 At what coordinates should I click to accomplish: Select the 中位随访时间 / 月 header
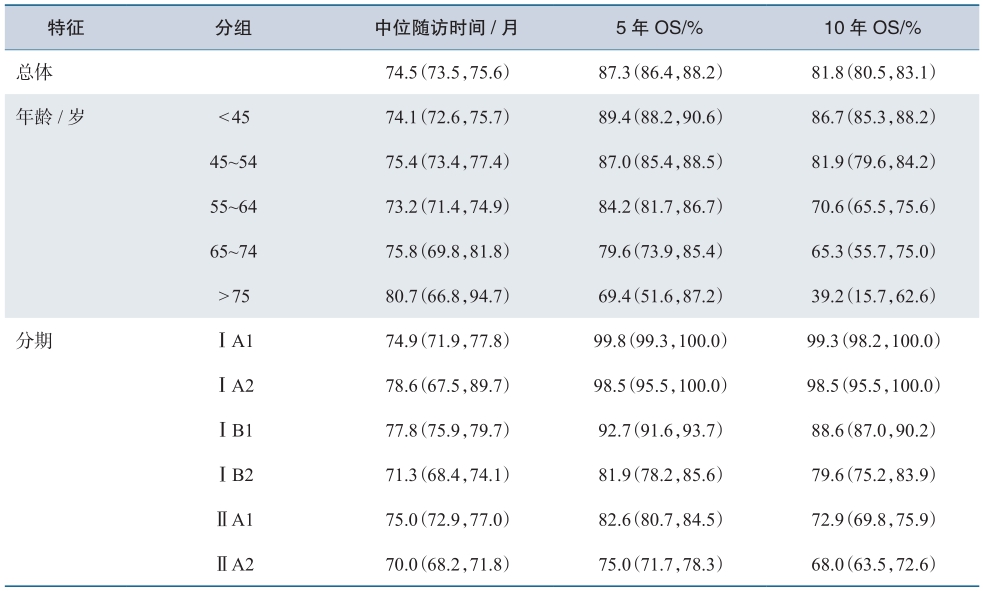446,28
